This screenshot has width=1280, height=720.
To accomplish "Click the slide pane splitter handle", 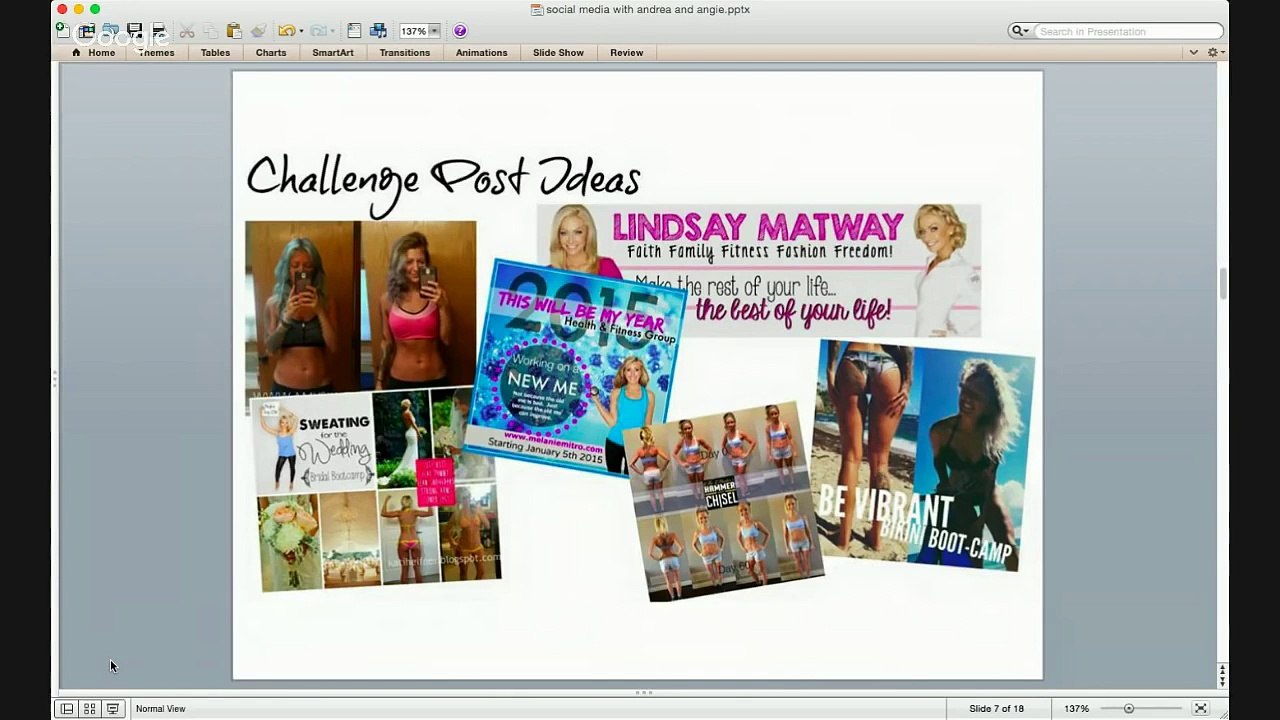I will 55,378.
